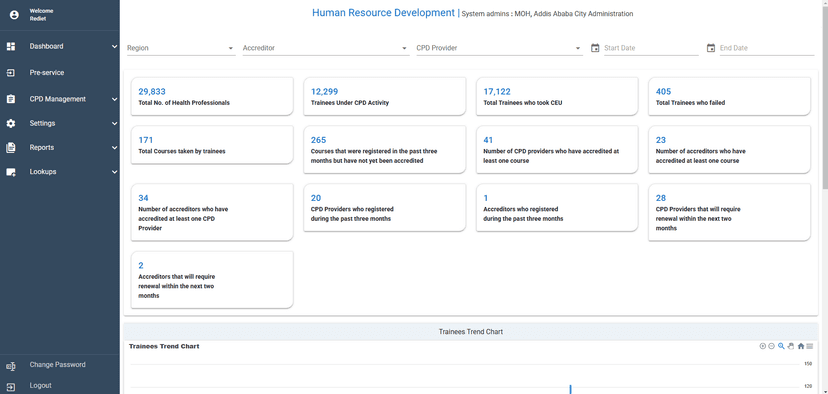Click the 28 CPD Providers requiring renewal card
This screenshot has height=394, width=828.
point(729,212)
